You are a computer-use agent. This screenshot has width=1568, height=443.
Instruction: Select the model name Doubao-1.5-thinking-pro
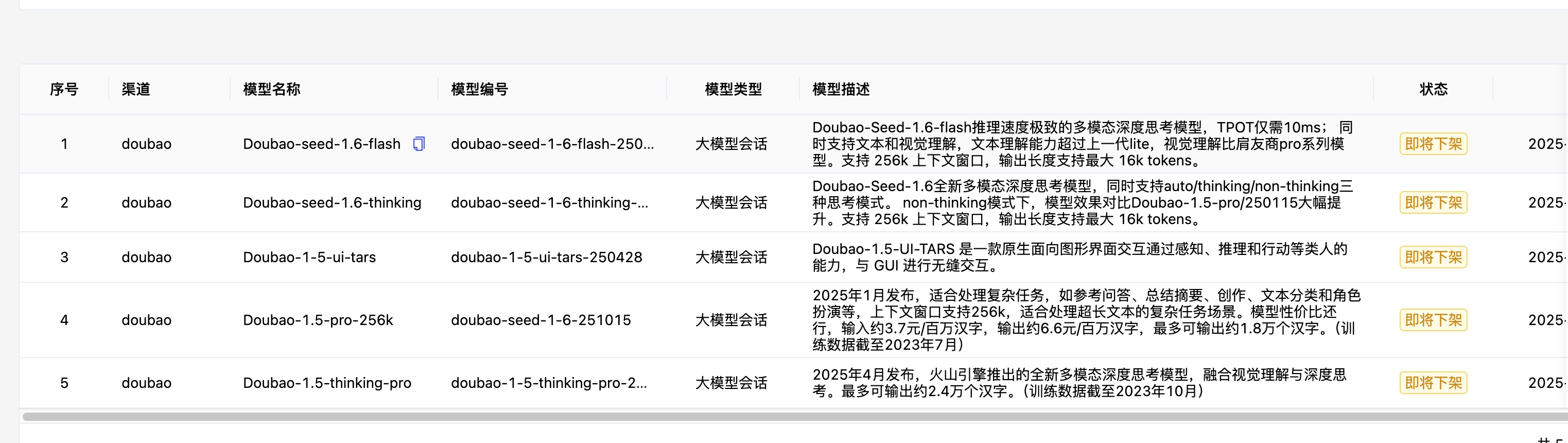[x=327, y=383]
